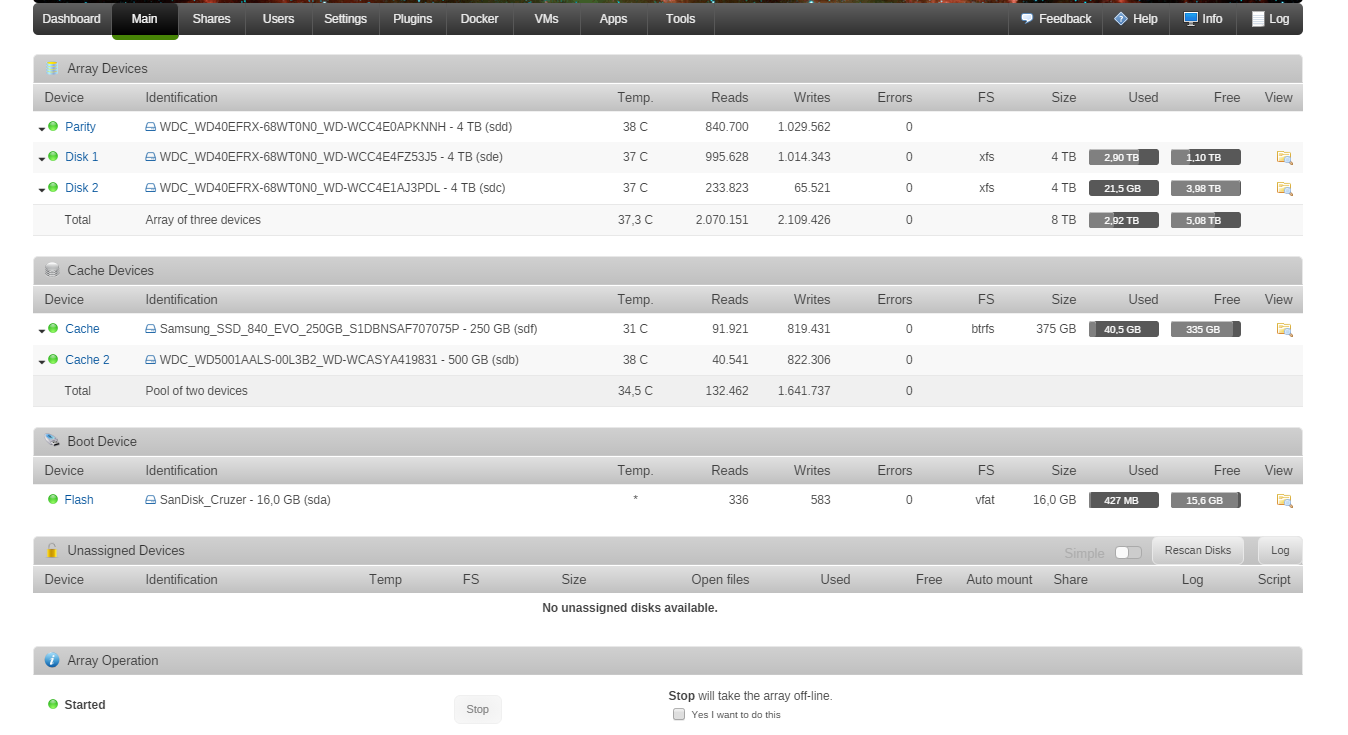Browse the Disk 2 contents icon
Viewport: 1348px width, 735px height.
point(1284,188)
